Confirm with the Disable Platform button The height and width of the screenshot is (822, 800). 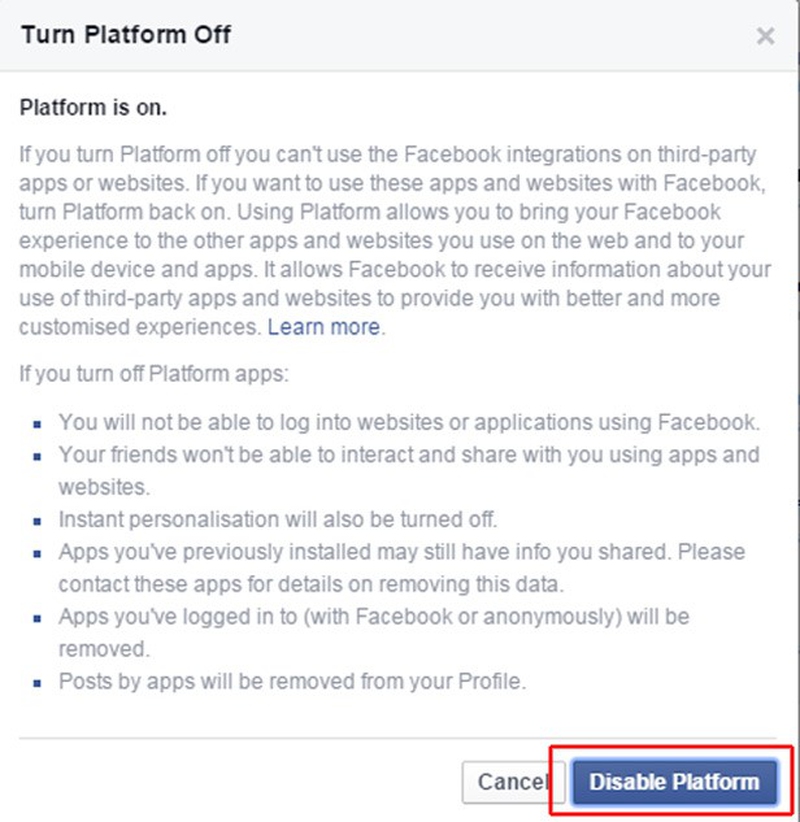click(x=674, y=782)
